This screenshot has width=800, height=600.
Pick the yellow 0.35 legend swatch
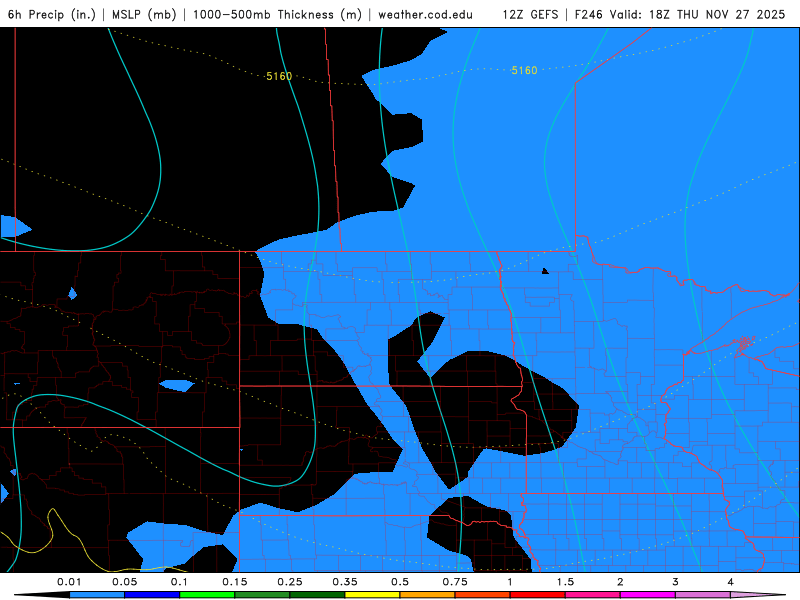point(372,595)
